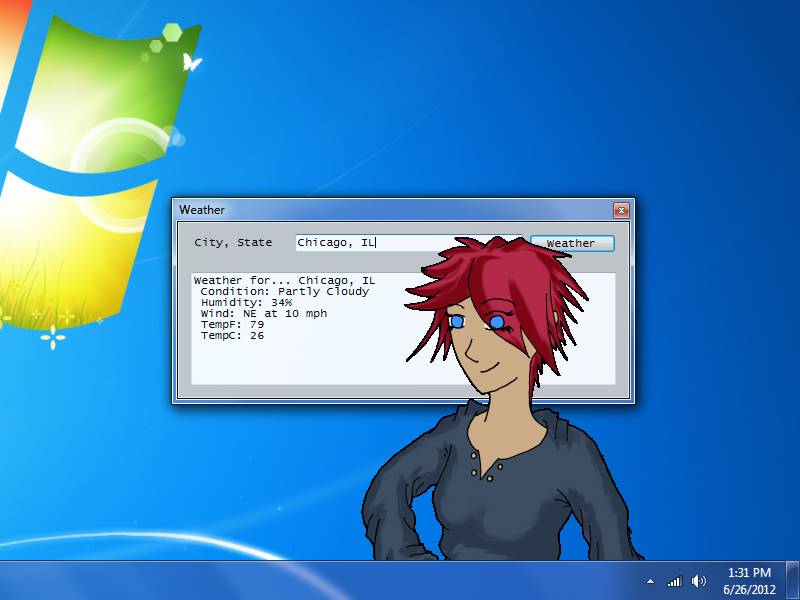The width and height of the screenshot is (800, 600).
Task: Expand the hidden system tray icons
Action: tap(649, 581)
